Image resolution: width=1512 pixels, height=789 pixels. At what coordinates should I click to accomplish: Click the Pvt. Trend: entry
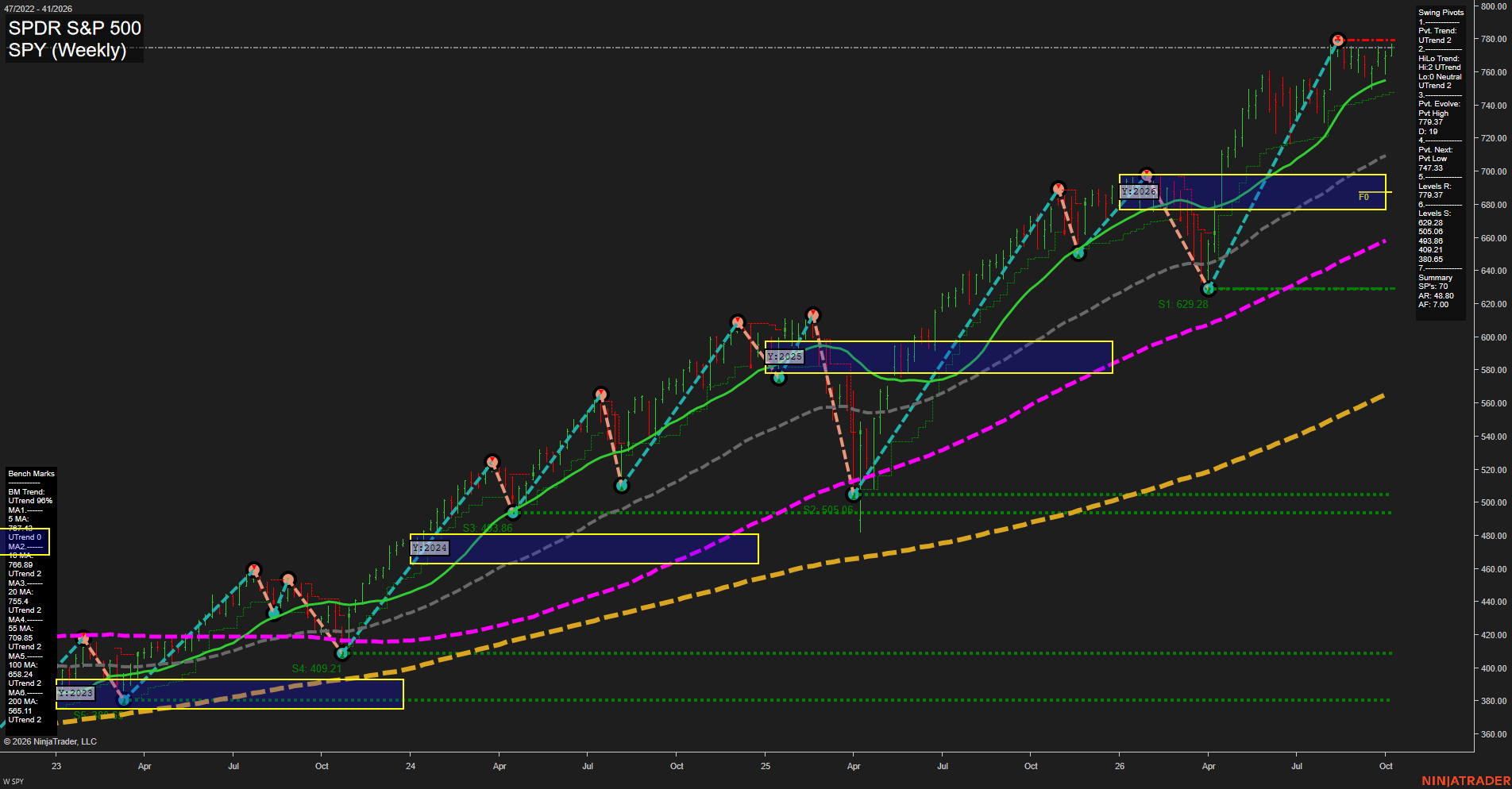[x=1437, y=31]
